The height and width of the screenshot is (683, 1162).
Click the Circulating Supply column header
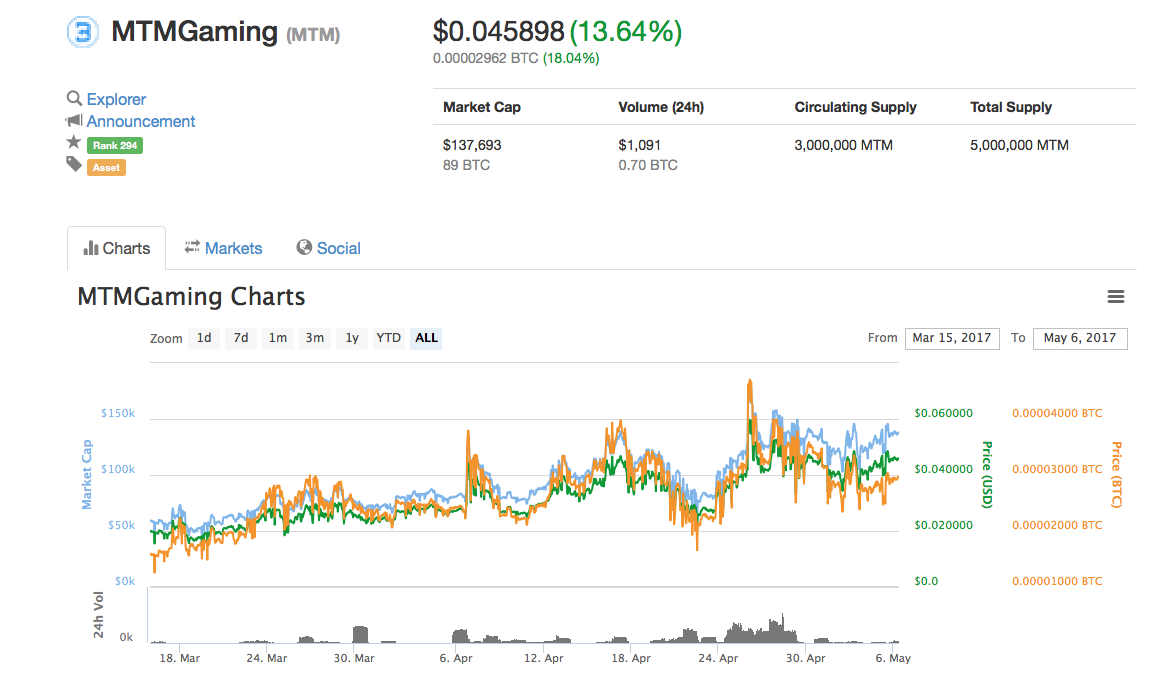[855, 107]
